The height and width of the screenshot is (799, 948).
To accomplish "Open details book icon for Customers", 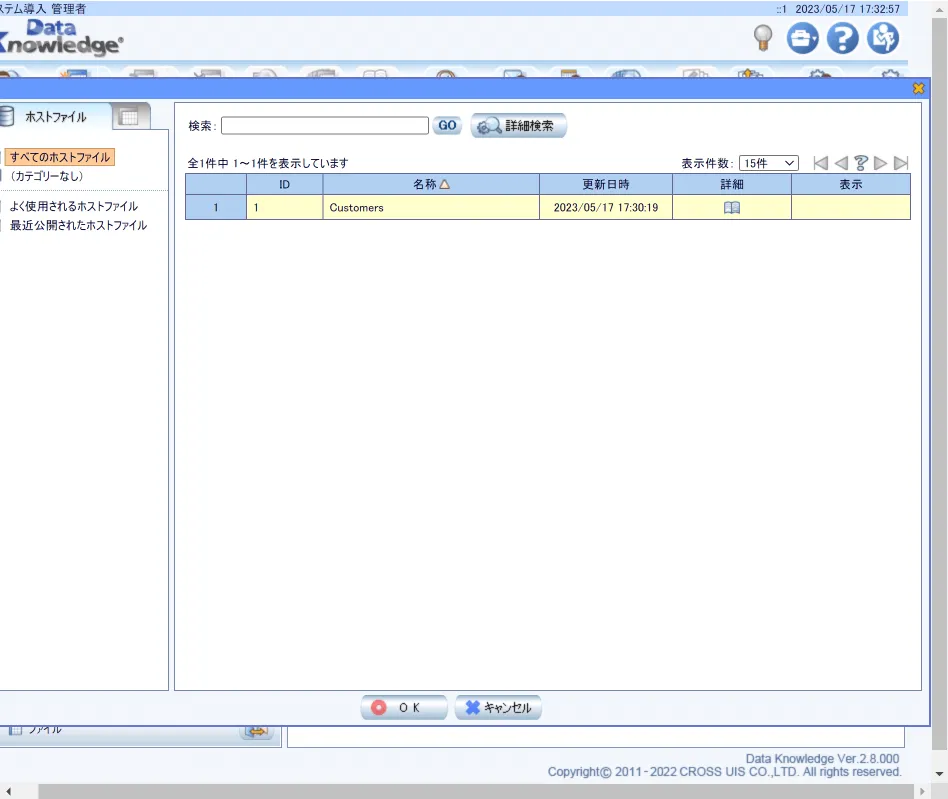I will tap(731, 208).
